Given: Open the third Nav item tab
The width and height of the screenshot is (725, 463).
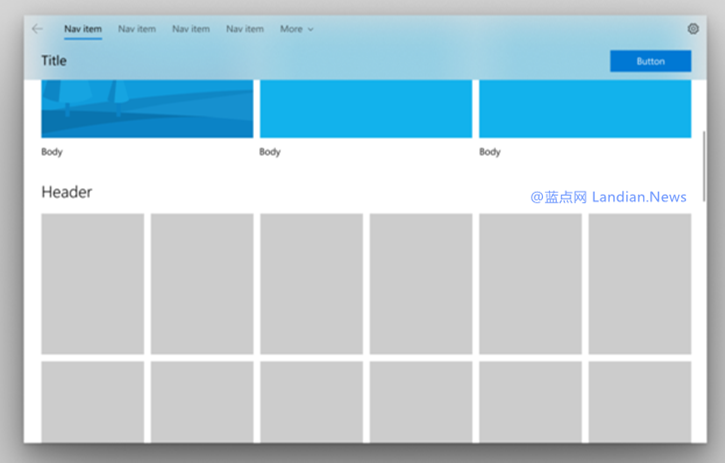Looking at the screenshot, I should click(x=191, y=29).
